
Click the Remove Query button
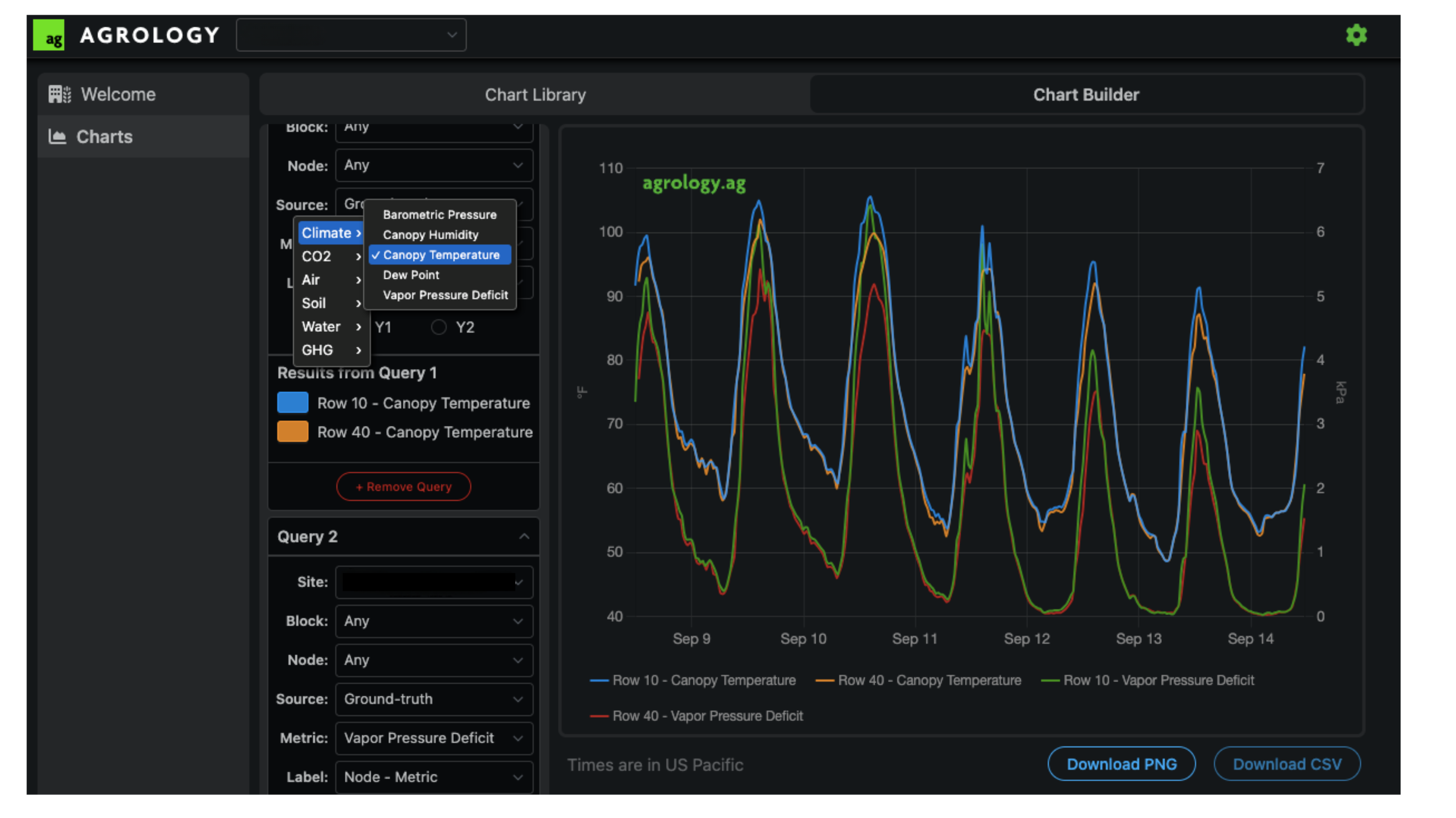coord(404,487)
